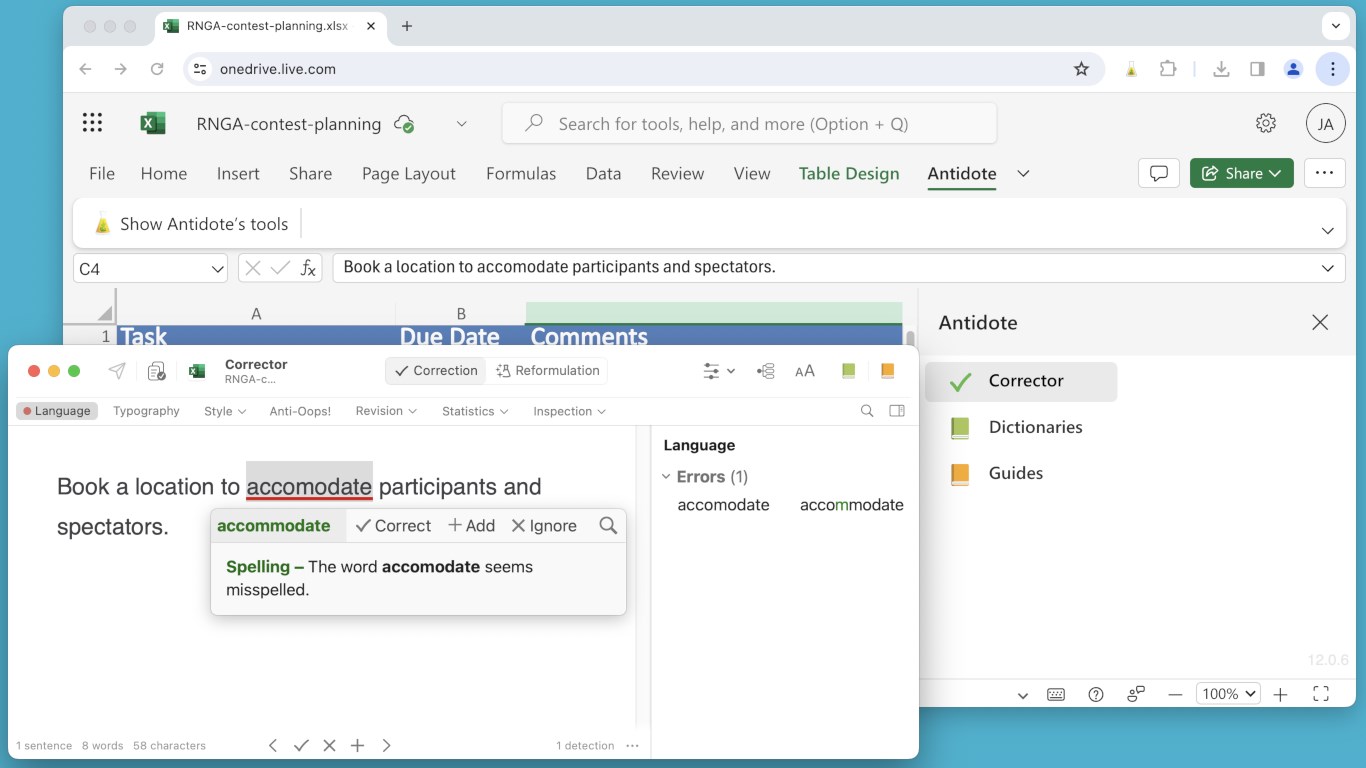Close the Antidote side pane
1366x768 pixels.
(x=1320, y=323)
